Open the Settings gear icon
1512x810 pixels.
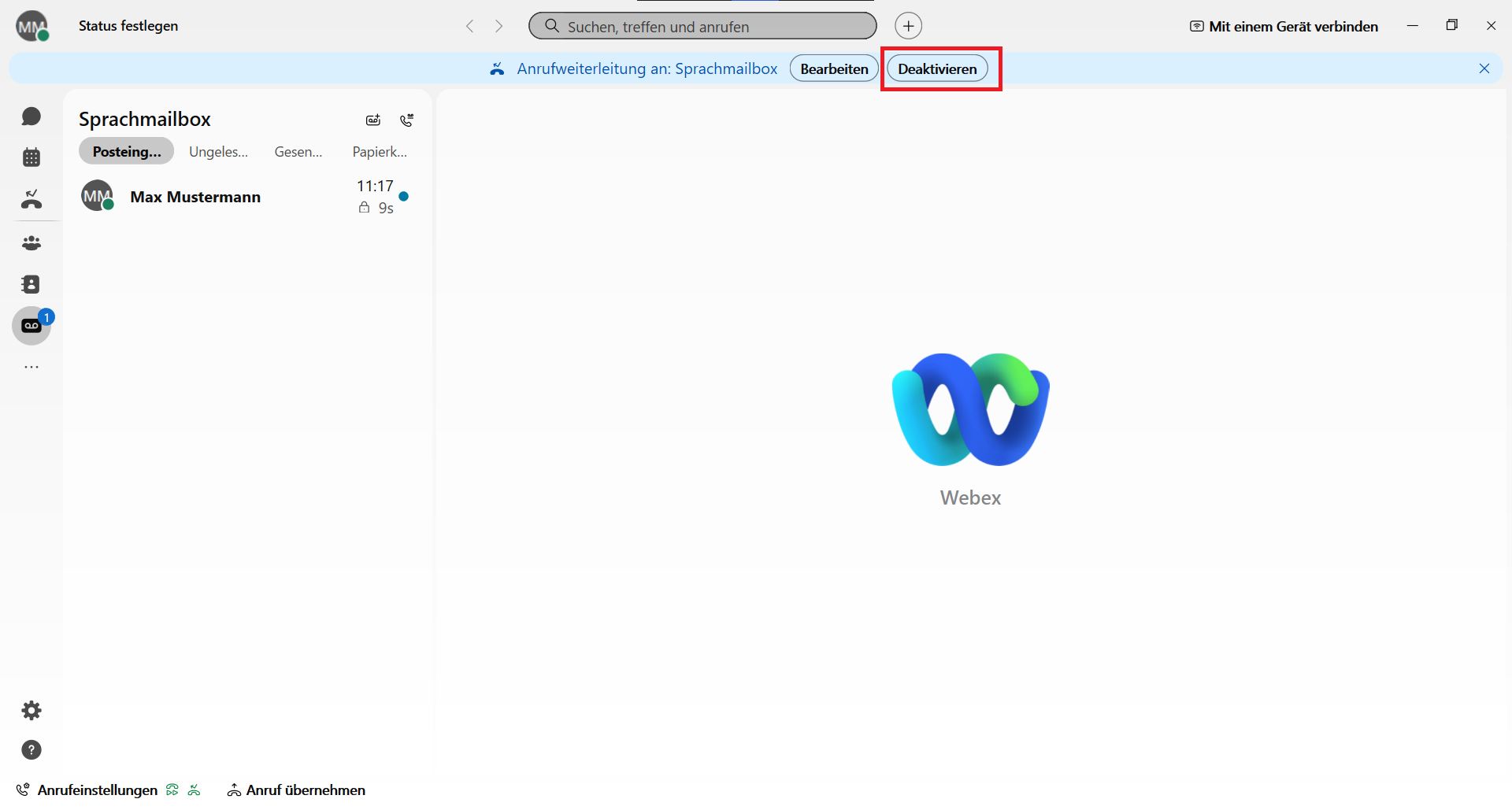(31, 711)
